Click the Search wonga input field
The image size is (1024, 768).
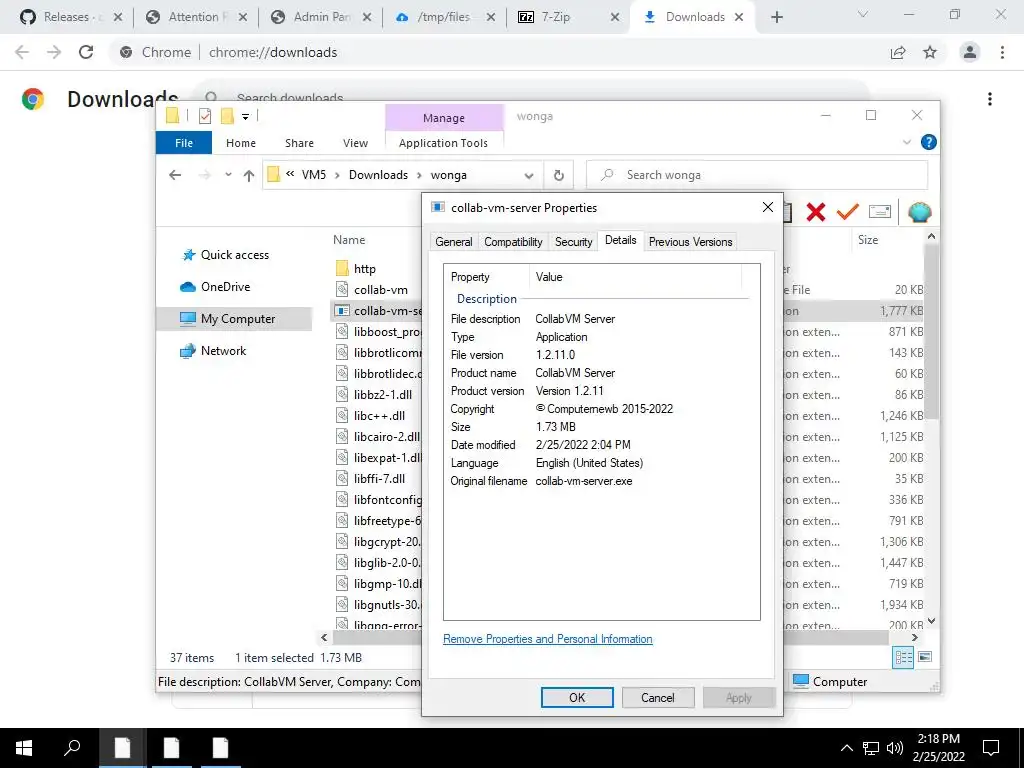tap(757, 175)
